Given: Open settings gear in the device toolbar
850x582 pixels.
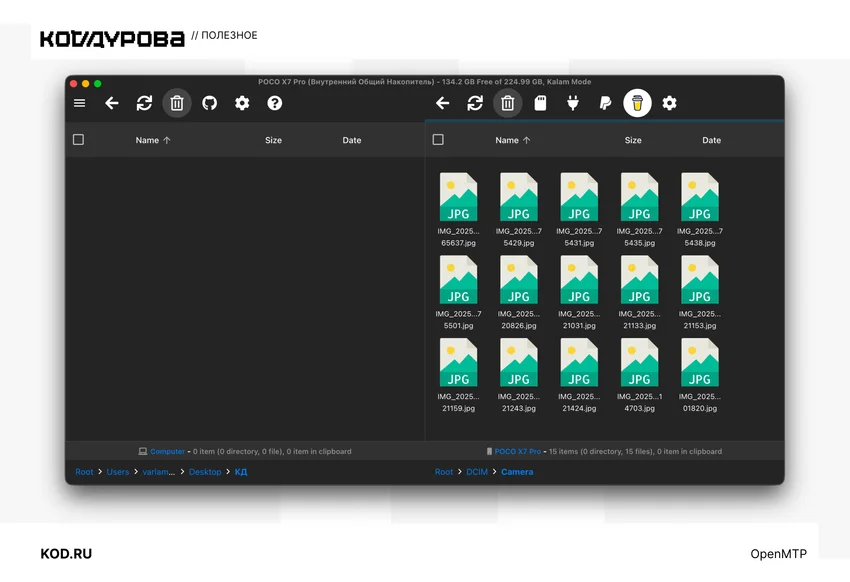Looking at the screenshot, I should click(x=669, y=103).
